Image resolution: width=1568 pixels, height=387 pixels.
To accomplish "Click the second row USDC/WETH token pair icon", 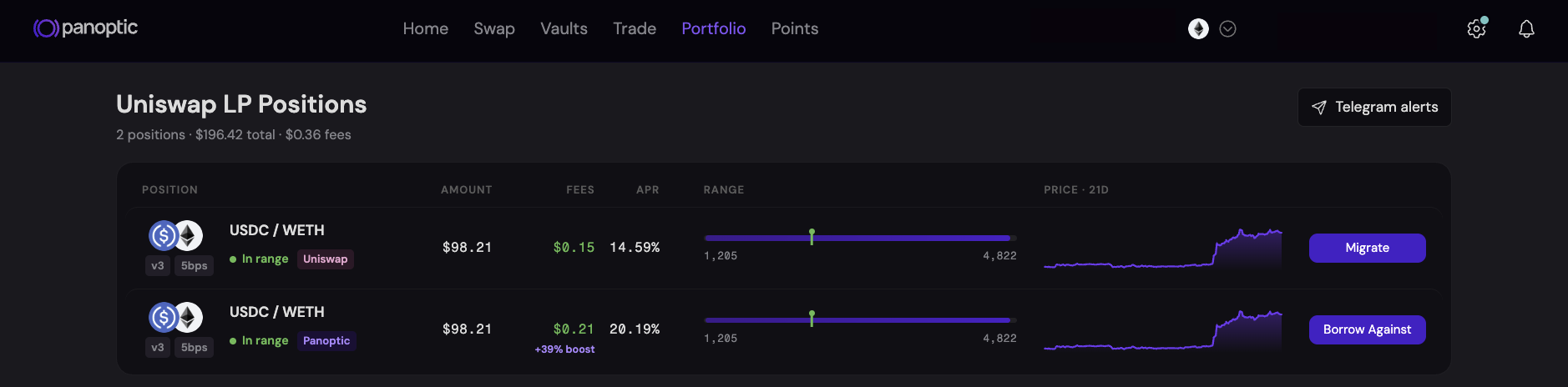I will click(175, 318).
